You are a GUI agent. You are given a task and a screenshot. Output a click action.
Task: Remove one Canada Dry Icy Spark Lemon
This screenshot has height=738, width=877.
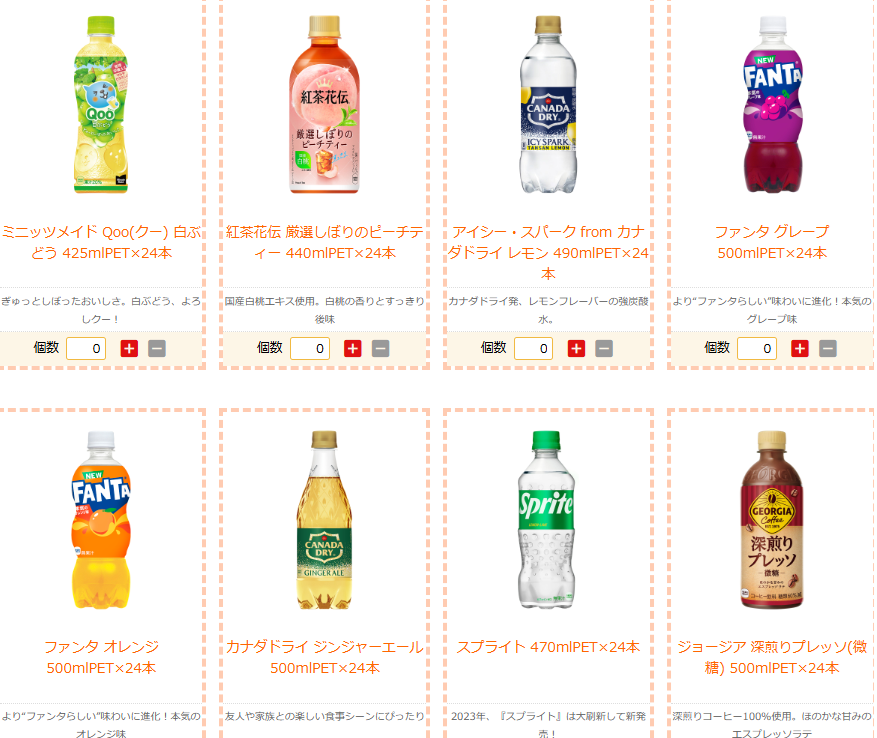(604, 349)
